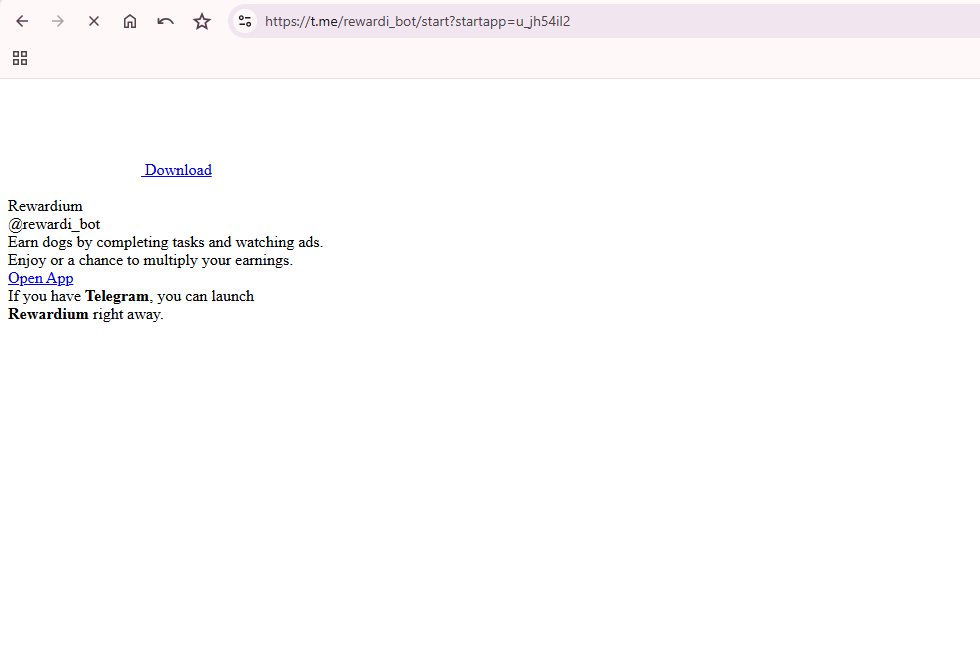
Task: Click the undo curved arrow icon
Action: click(166, 21)
